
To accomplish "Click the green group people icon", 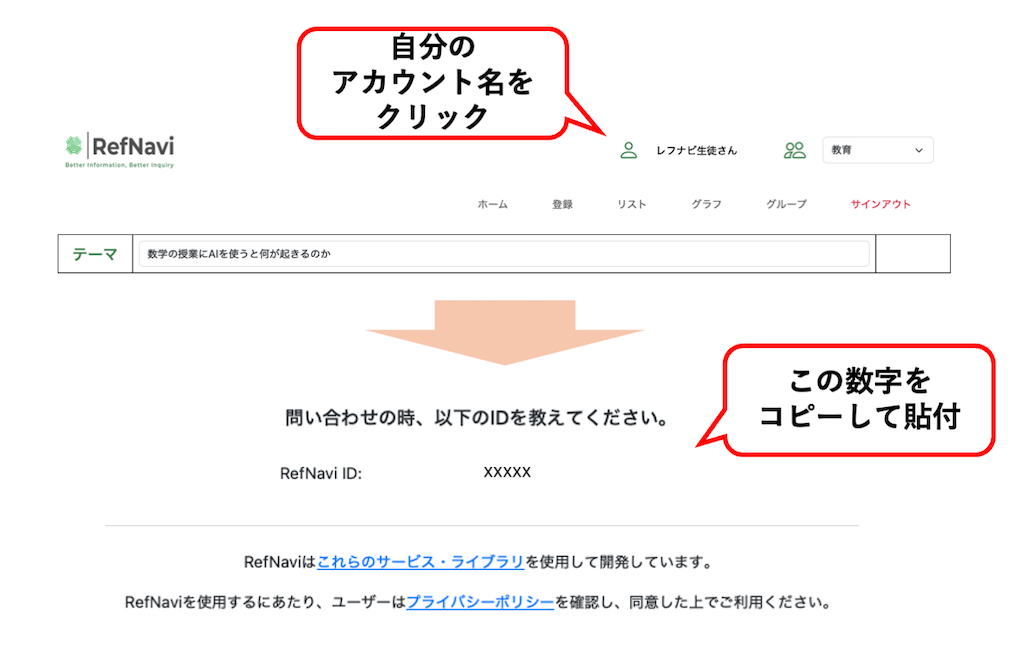I will click(795, 150).
